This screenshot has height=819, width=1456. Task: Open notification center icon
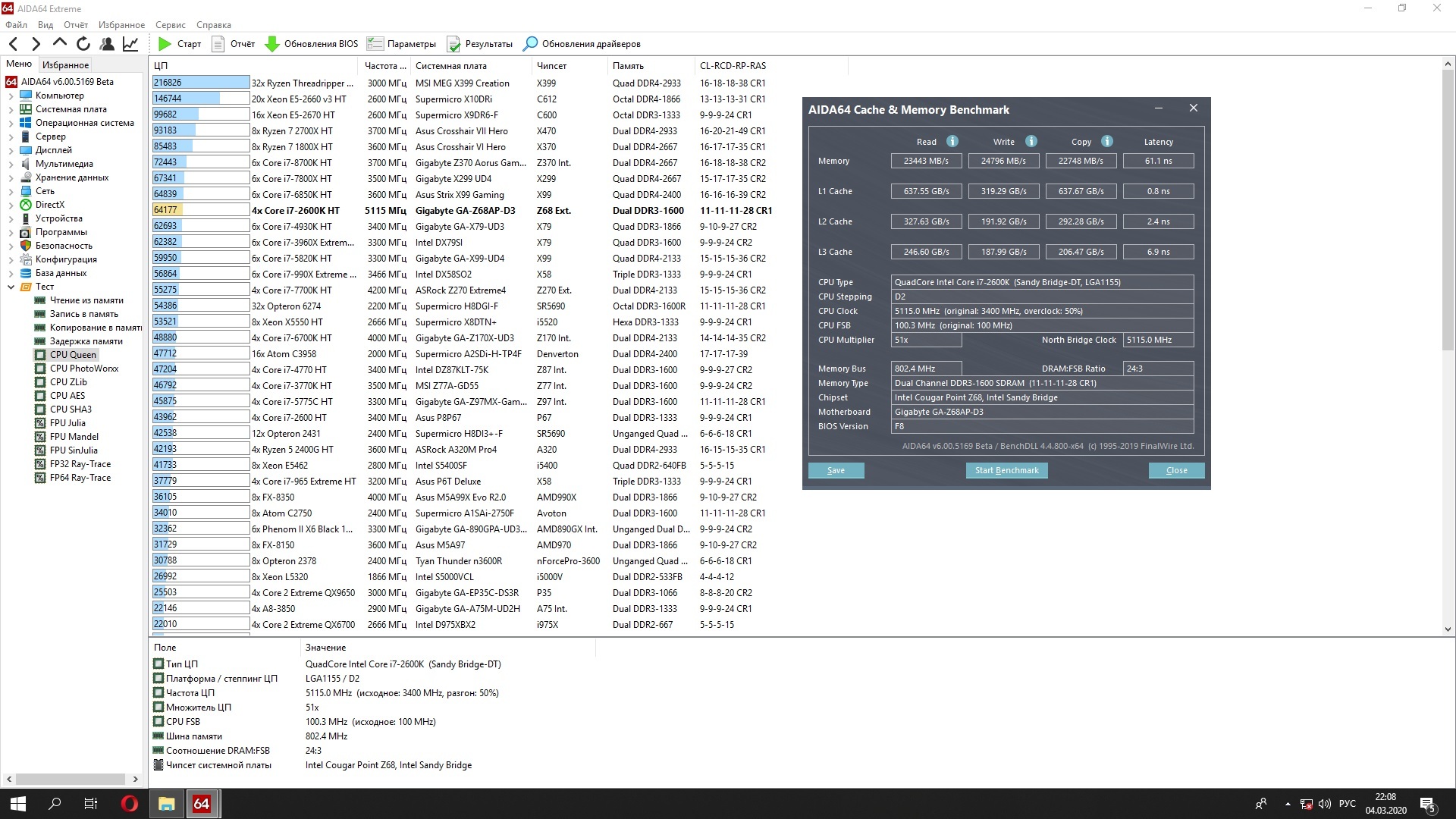tap(1428, 804)
